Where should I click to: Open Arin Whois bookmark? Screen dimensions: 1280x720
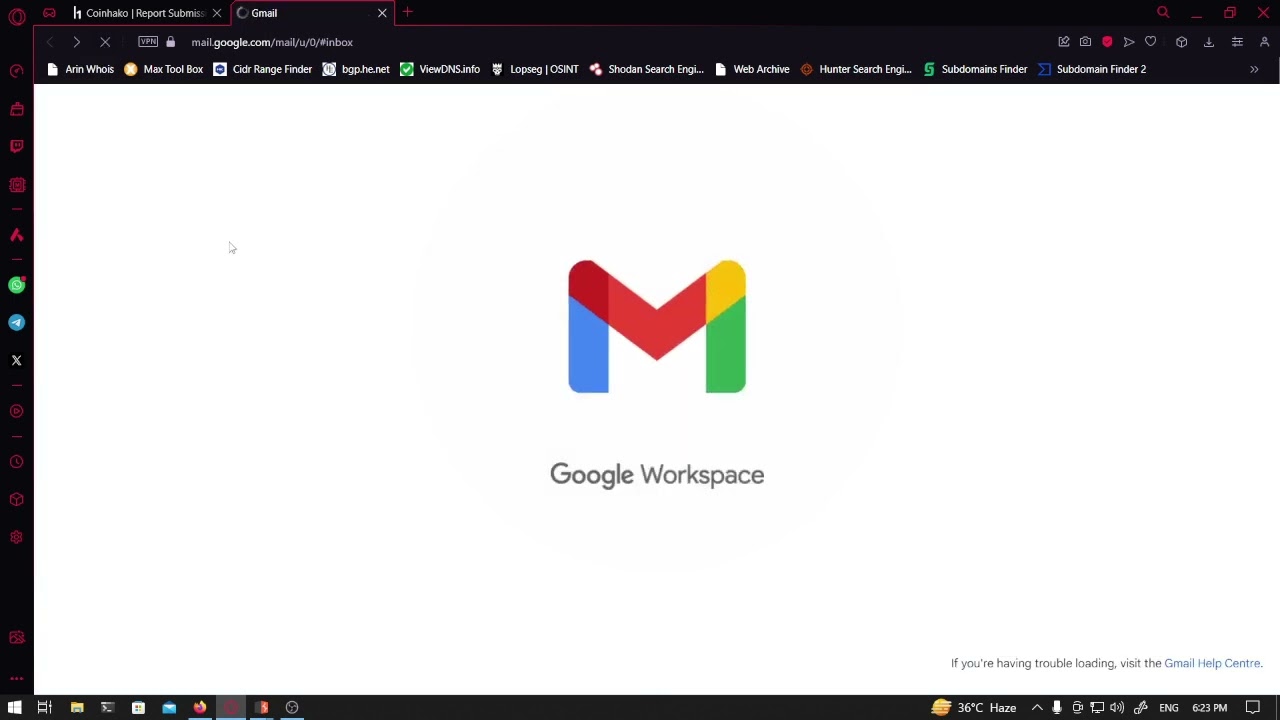click(80, 69)
